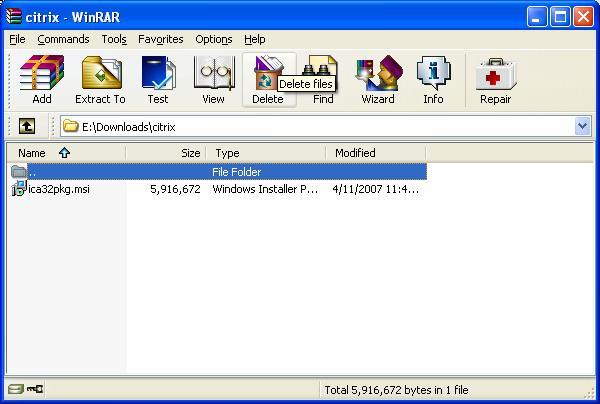
Task: Sort by the Size column header
Action: coord(166,153)
